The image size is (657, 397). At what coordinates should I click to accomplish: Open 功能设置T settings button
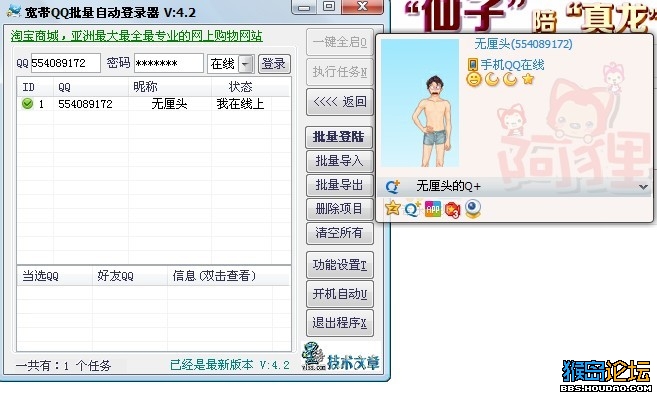click(340, 265)
